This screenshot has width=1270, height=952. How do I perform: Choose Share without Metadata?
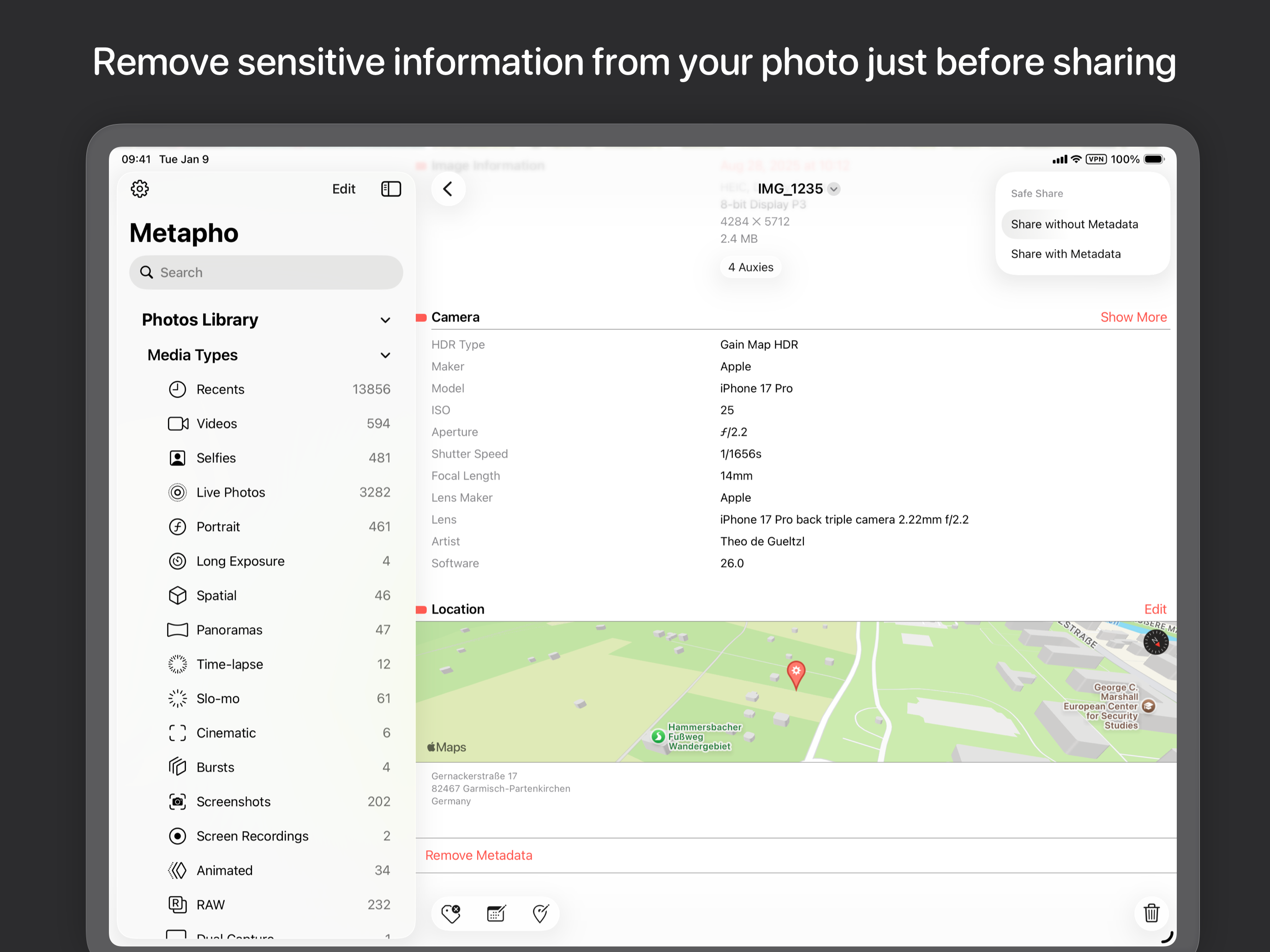[x=1083, y=224]
